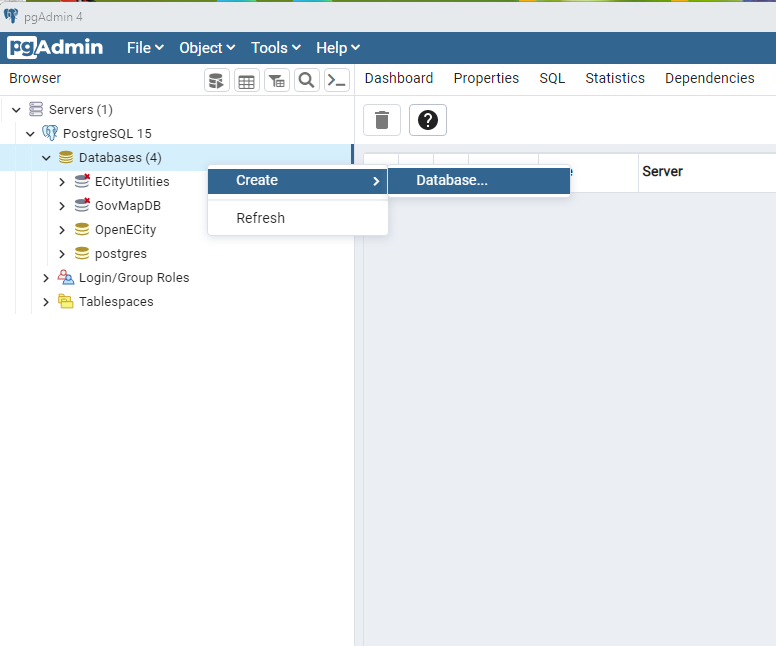Viewport: 776px width, 646px height.
Task: Select the GovMapDB database label
Action: click(x=128, y=205)
